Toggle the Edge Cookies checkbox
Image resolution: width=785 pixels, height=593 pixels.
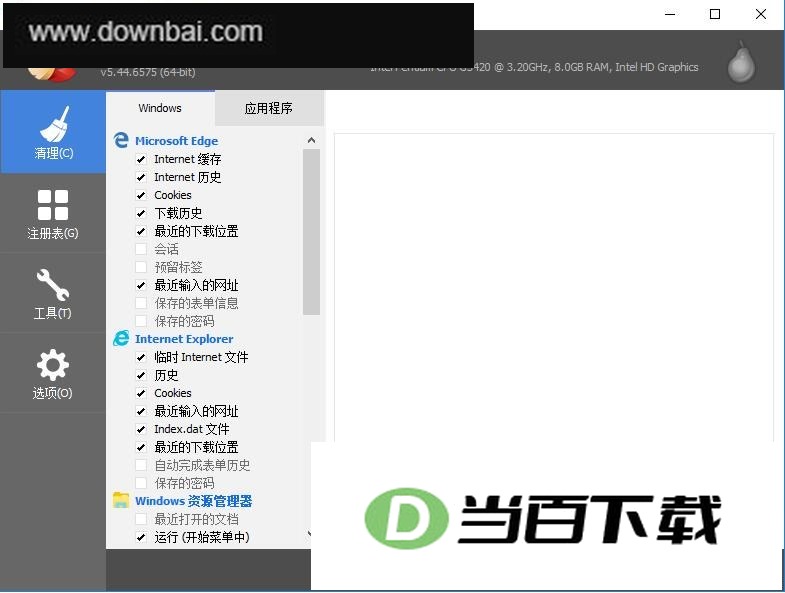(141, 195)
